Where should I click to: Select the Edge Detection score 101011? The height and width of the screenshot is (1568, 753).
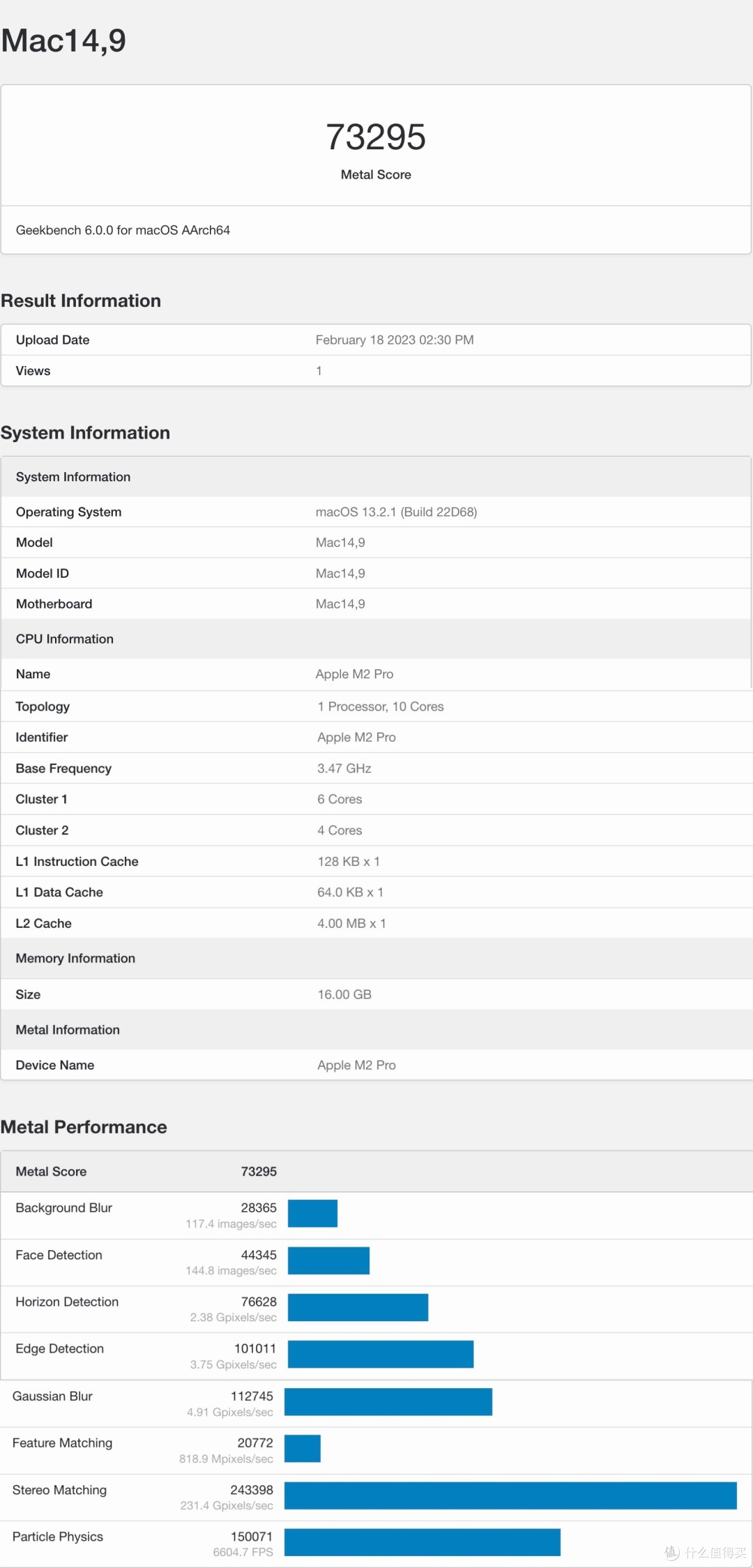click(255, 1348)
